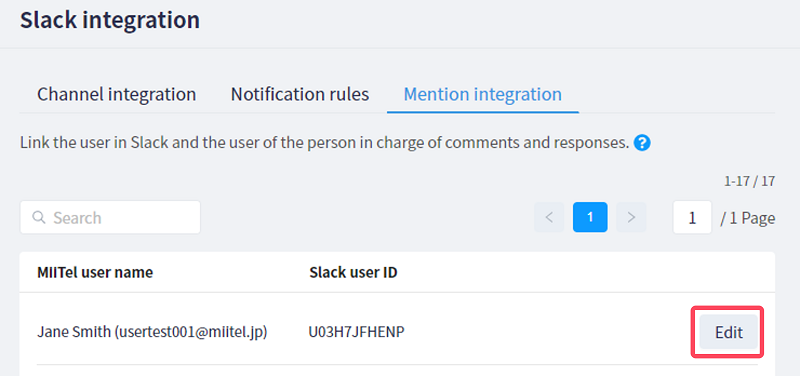Go to previous page arrow
The width and height of the screenshot is (800, 376).
549,217
